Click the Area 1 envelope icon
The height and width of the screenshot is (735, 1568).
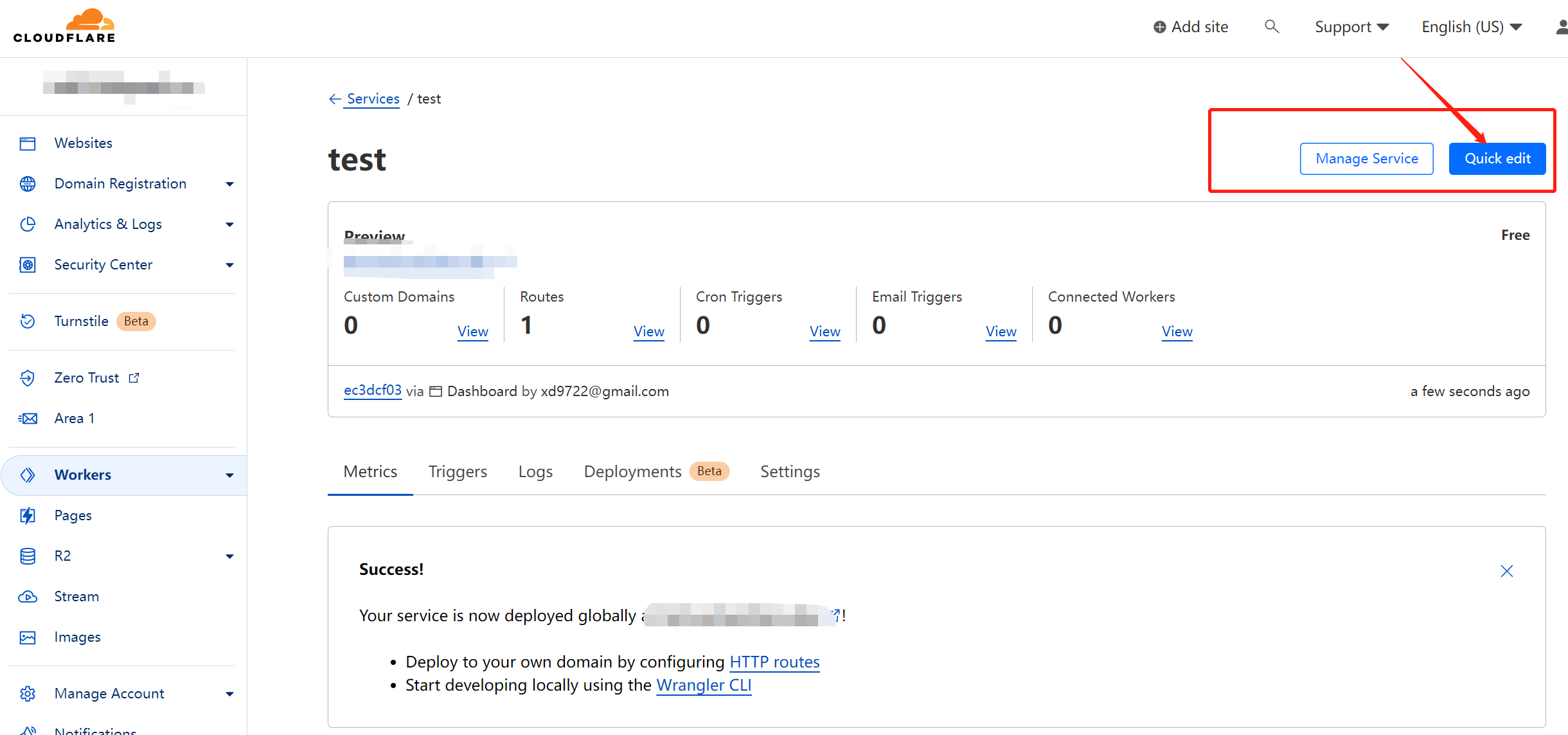pos(28,419)
